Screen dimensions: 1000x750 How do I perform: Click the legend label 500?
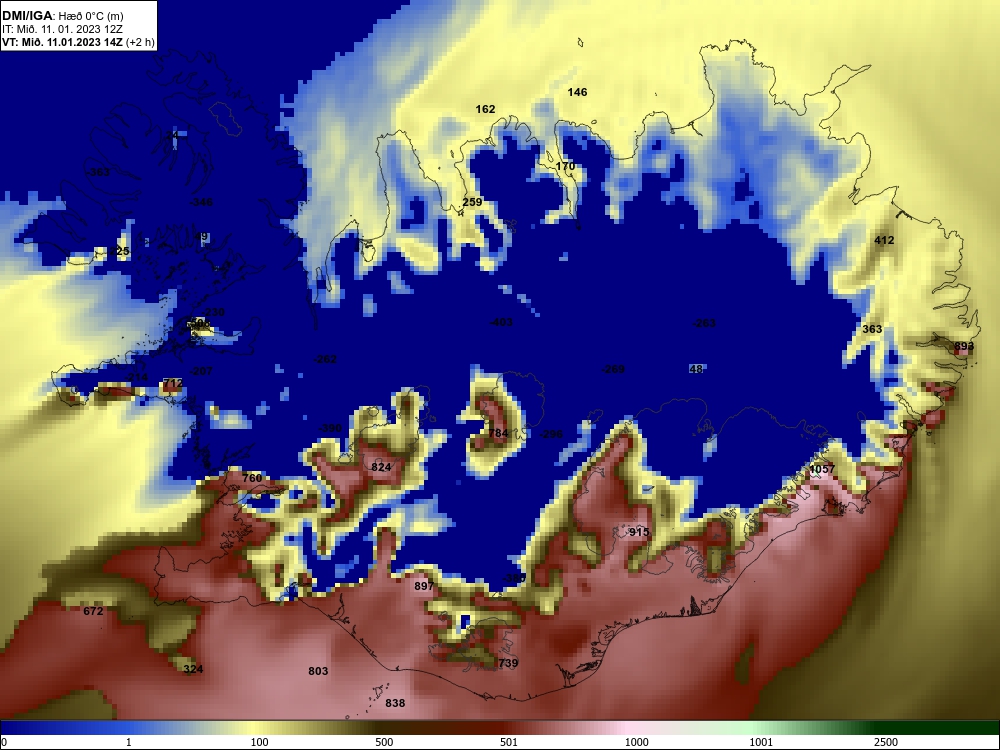pyautogui.click(x=384, y=742)
